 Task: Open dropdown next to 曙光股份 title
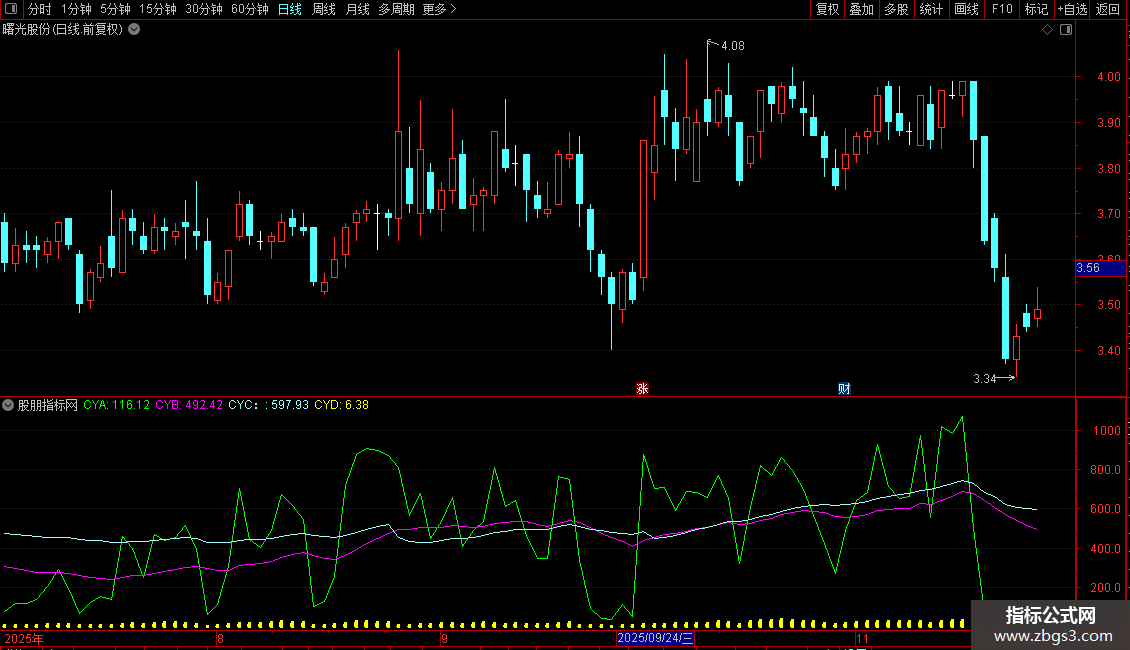(134, 30)
